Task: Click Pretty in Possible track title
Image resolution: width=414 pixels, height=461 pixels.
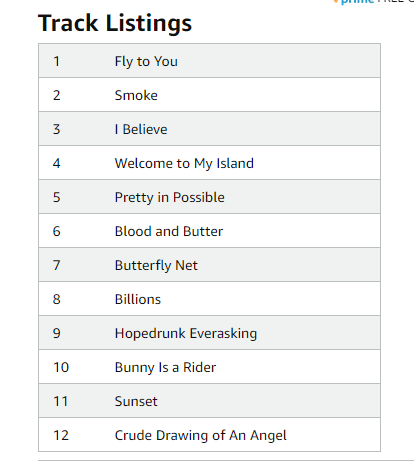Action: [x=170, y=197]
